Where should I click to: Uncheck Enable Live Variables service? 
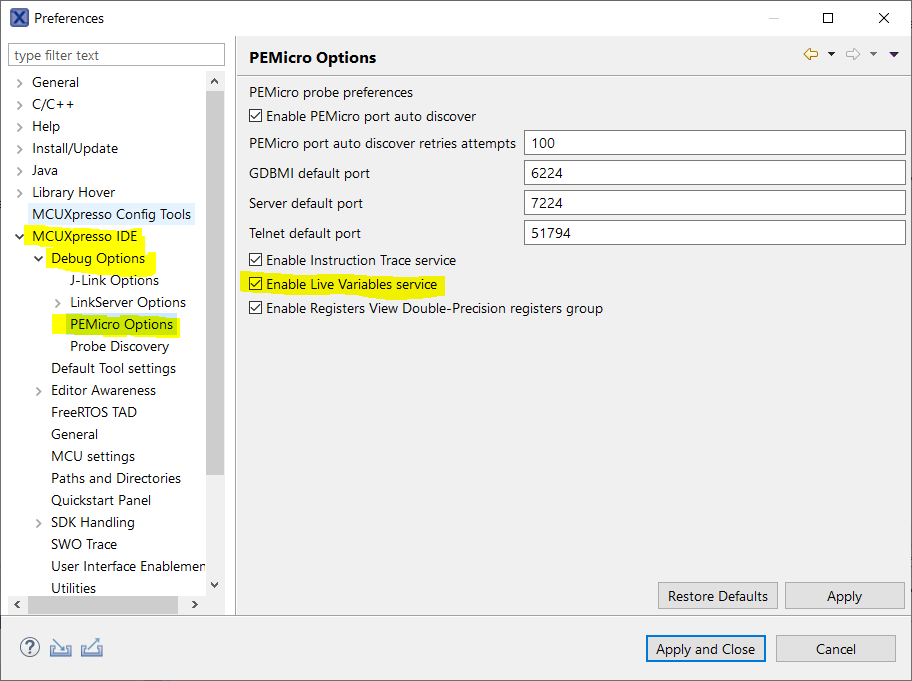click(x=256, y=284)
